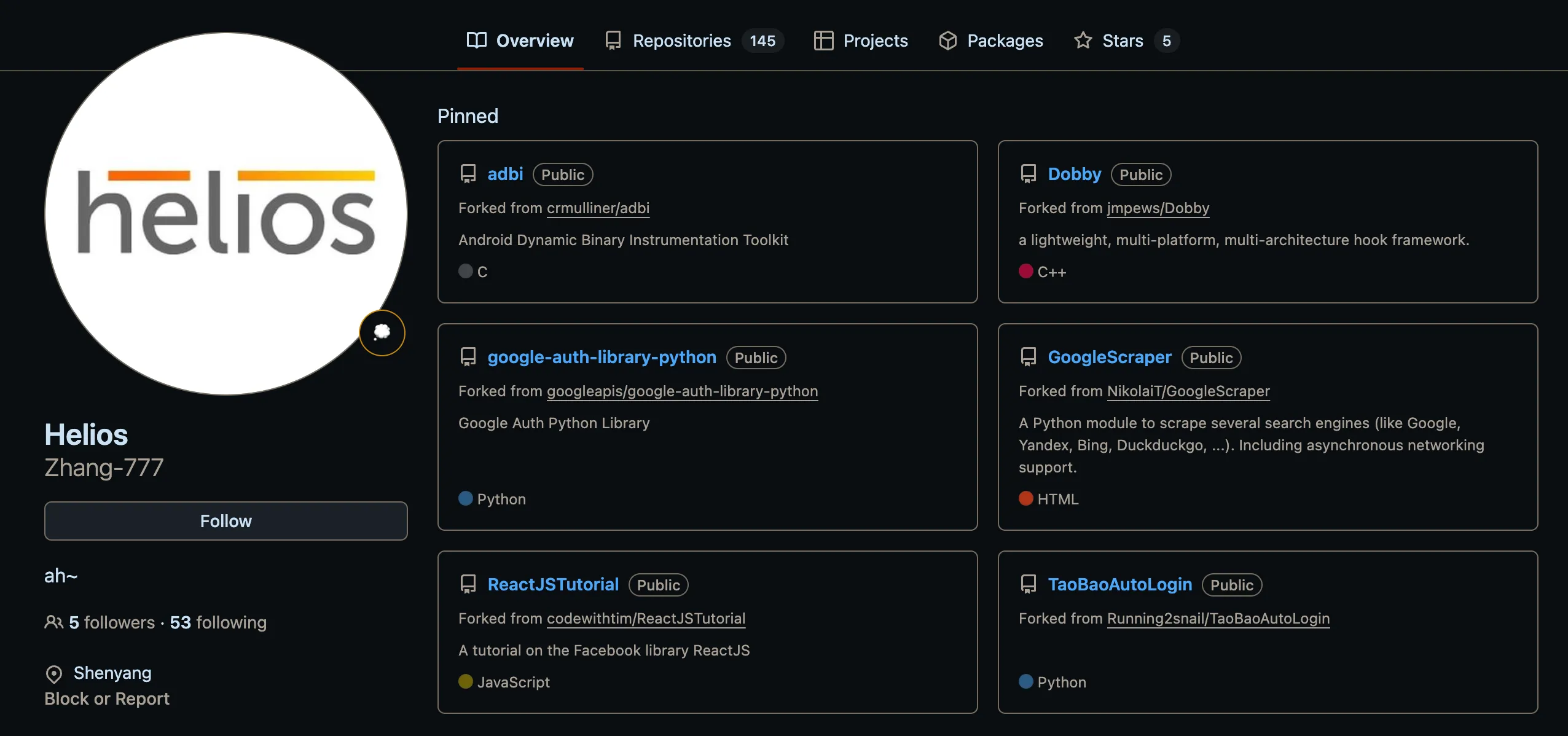Click the thought-bubble status icon on avatar
Screen dimensions: 1568x736
coord(382,332)
